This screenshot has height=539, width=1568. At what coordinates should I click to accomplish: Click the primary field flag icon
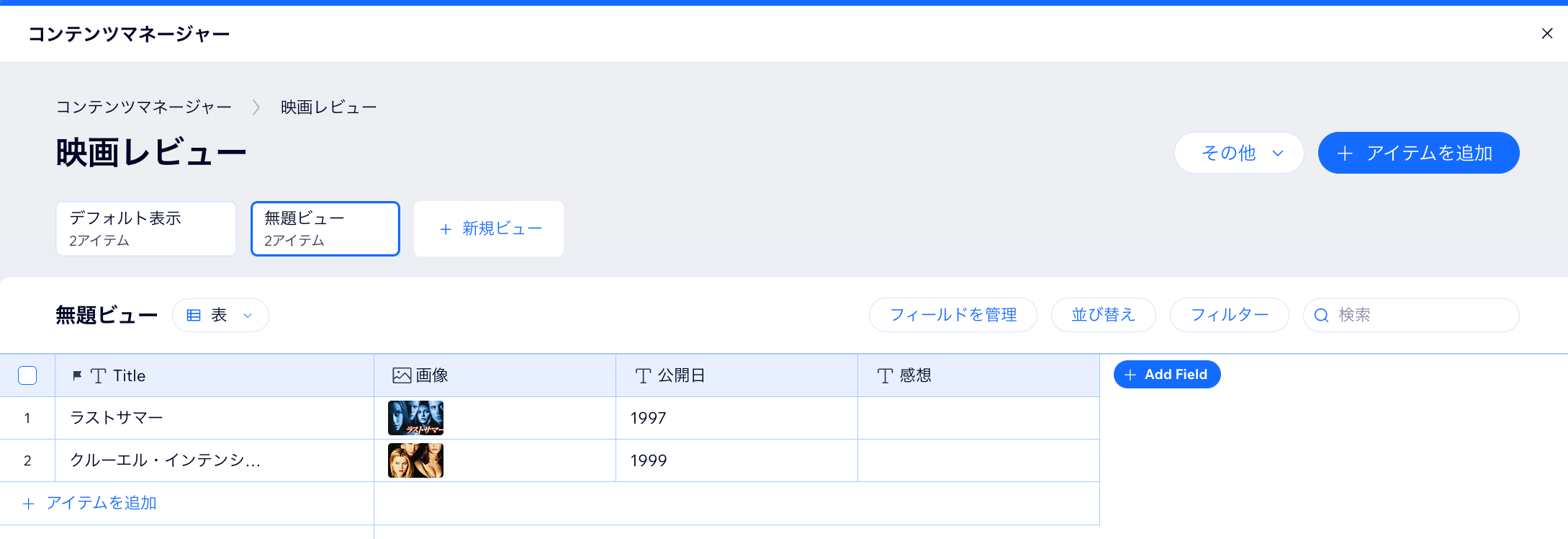[x=77, y=375]
